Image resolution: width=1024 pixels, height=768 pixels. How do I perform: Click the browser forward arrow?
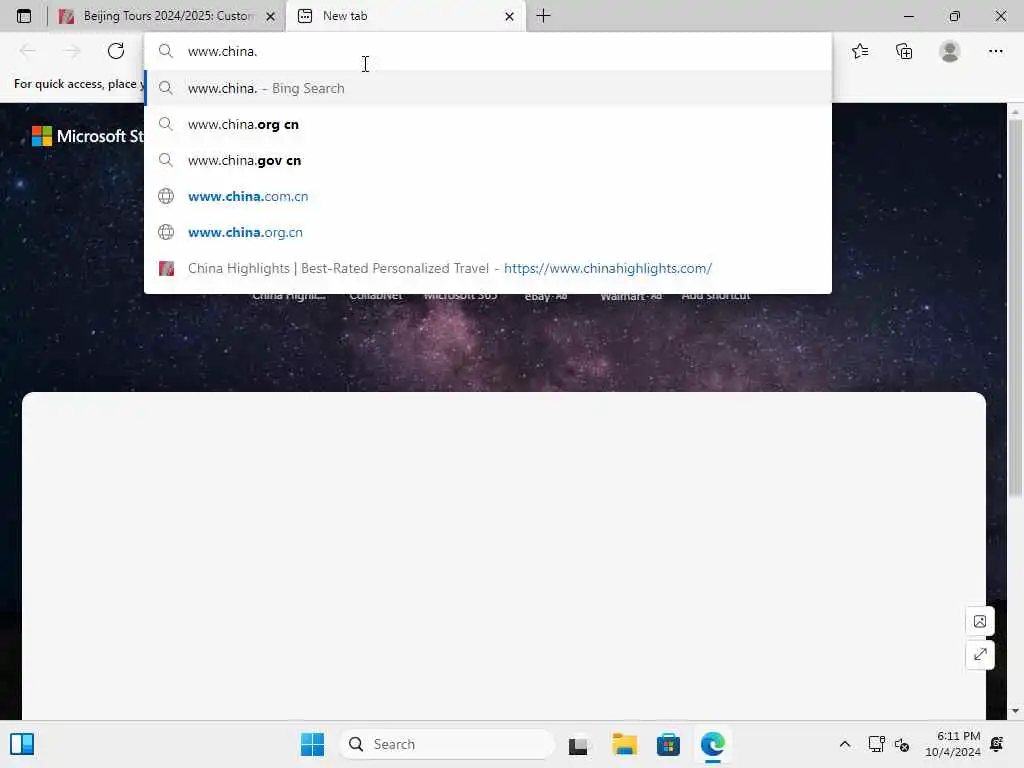tap(72, 51)
